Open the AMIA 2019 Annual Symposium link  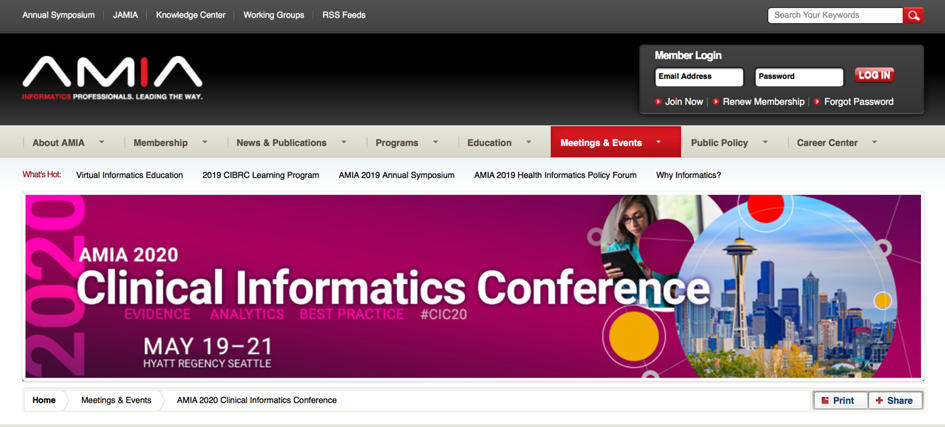[x=397, y=175]
